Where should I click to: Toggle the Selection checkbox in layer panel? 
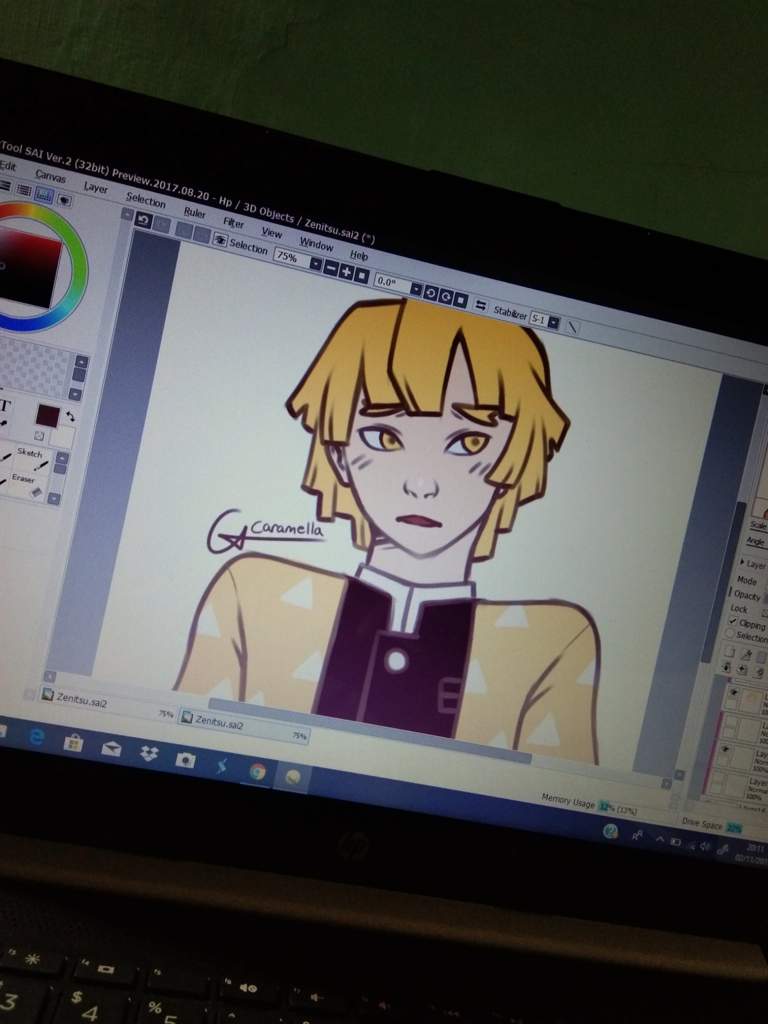pyautogui.click(x=731, y=636)
